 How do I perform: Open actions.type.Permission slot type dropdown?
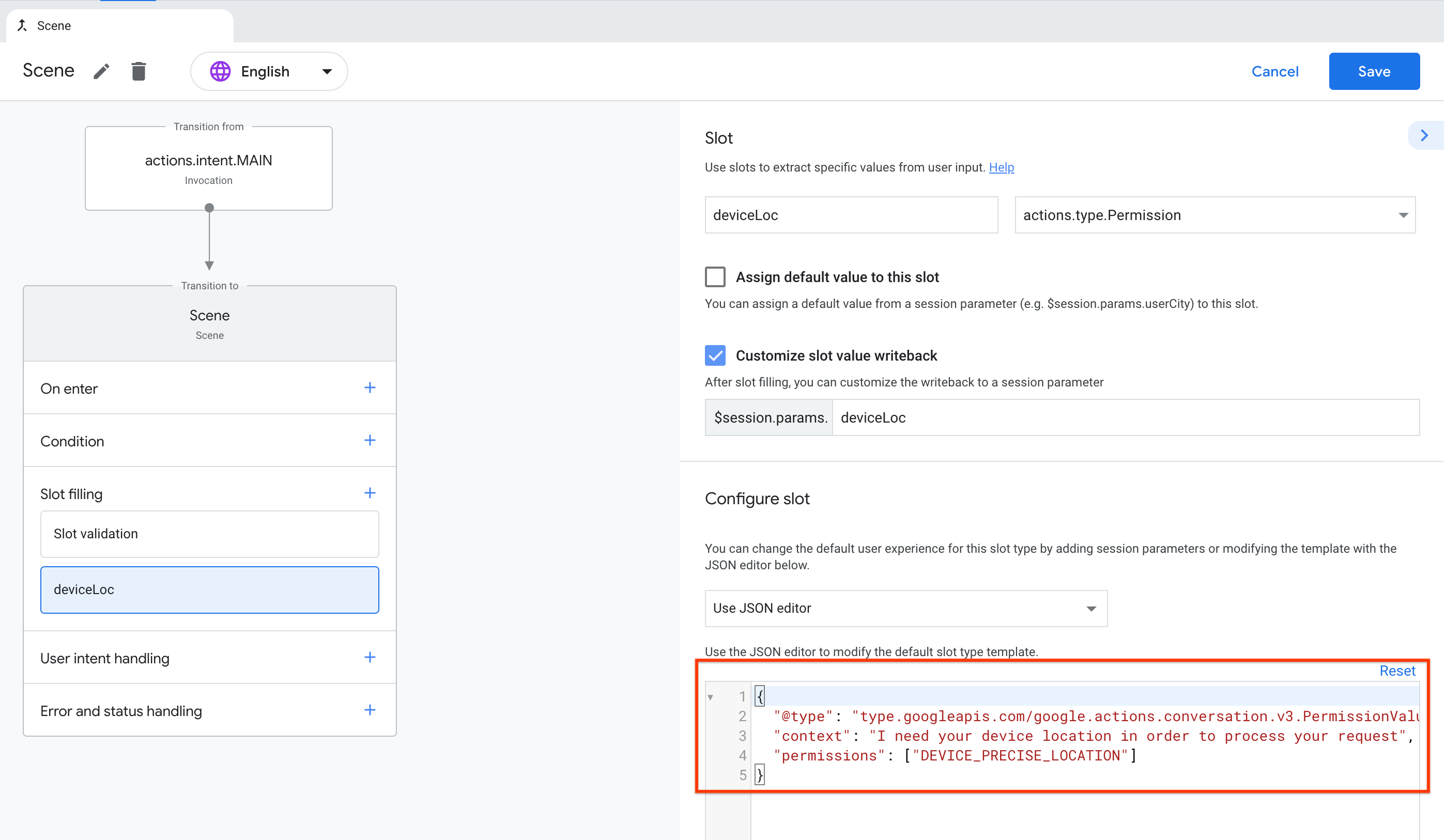point(1215,215)
